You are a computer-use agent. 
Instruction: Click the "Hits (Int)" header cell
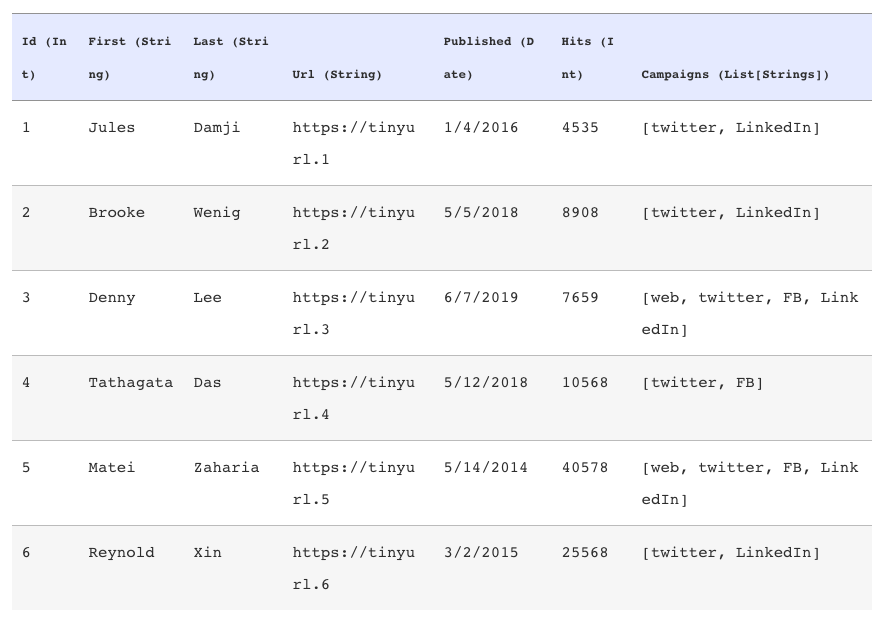[x=588, y=58]
